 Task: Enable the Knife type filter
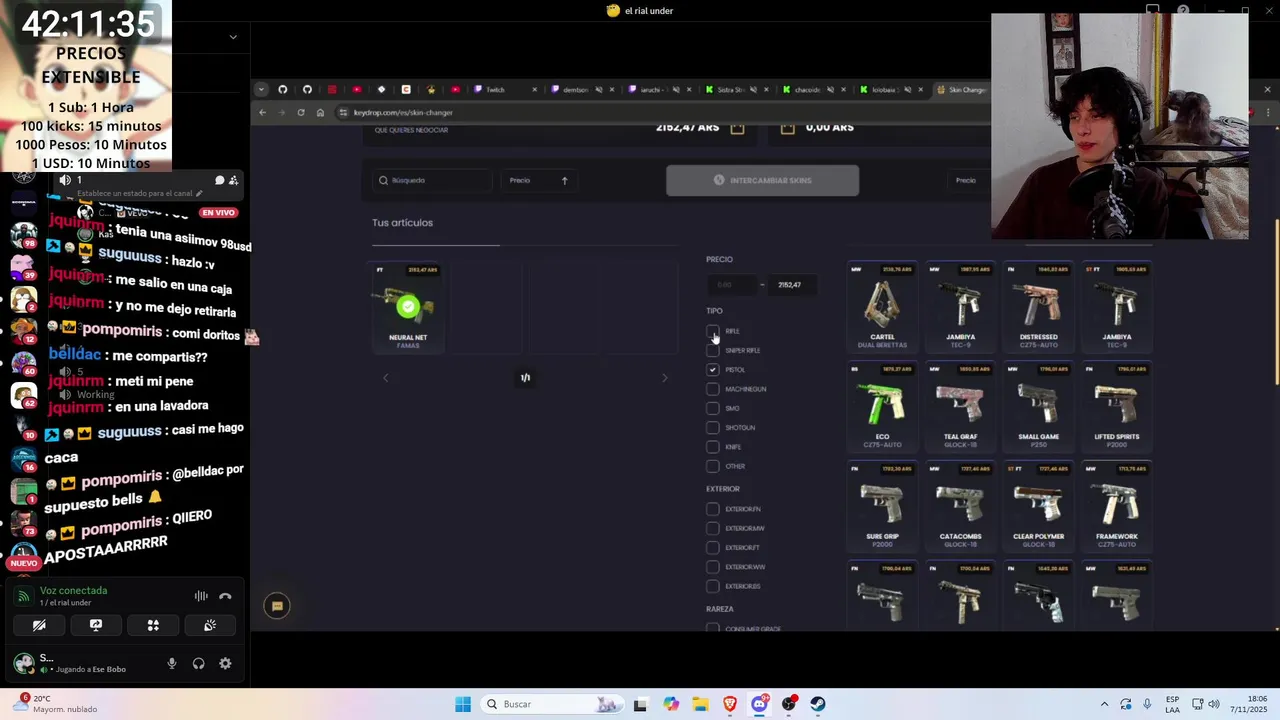712,447
